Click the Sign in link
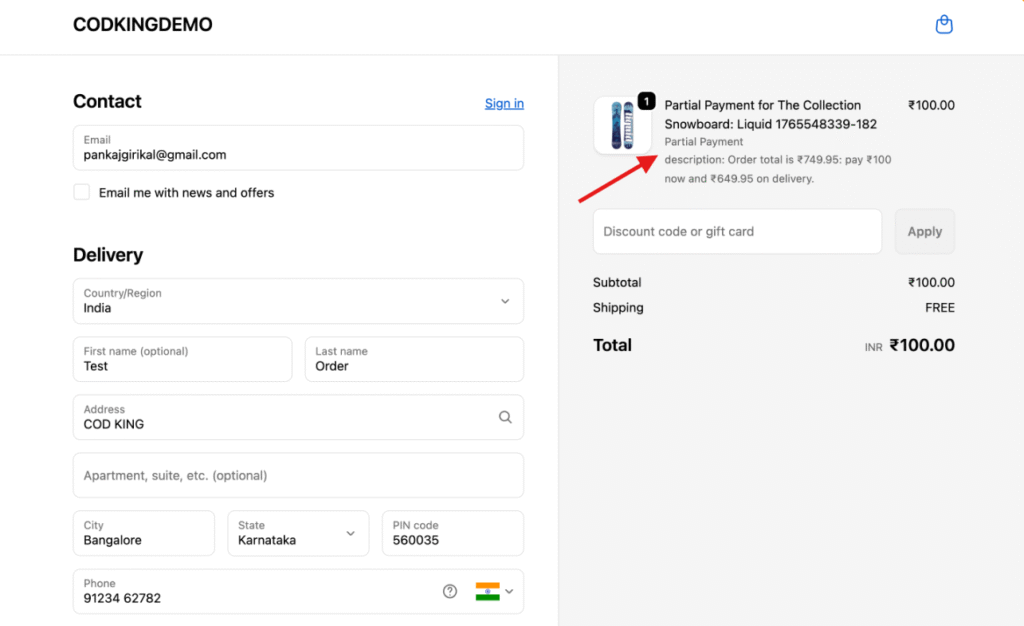 tap(504, 103)
